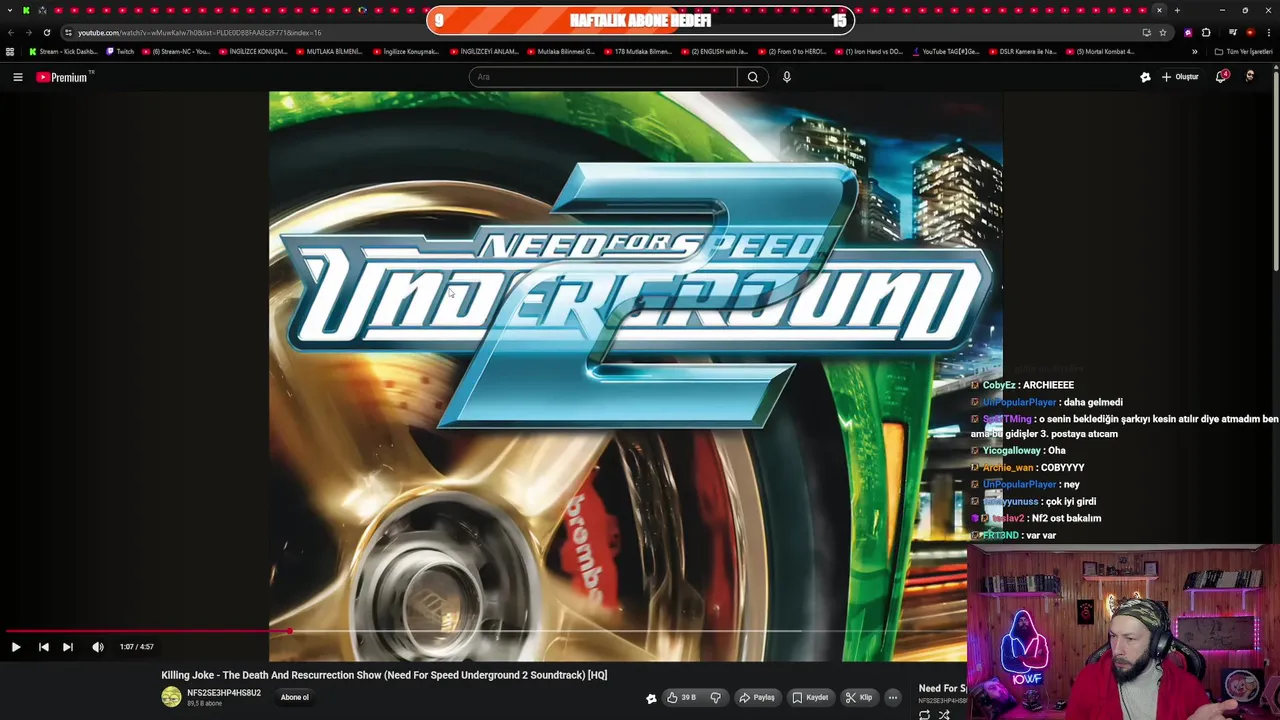1280x720 pixels.
Task: Toggle playlist shuffle icon
Action: click(944, 714)
